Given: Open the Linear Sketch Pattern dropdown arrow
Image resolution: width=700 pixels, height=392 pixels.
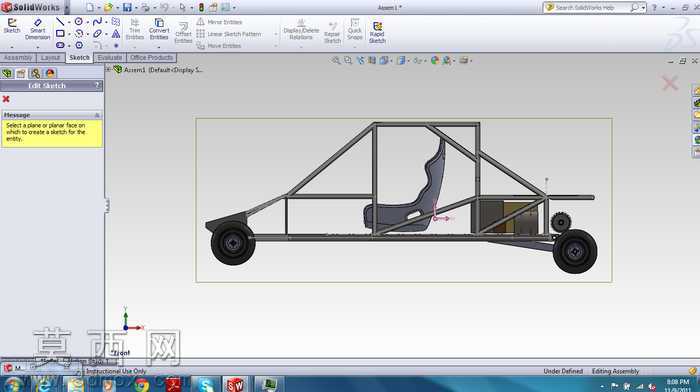Looking at the screenshot, I should pos(275,34).
